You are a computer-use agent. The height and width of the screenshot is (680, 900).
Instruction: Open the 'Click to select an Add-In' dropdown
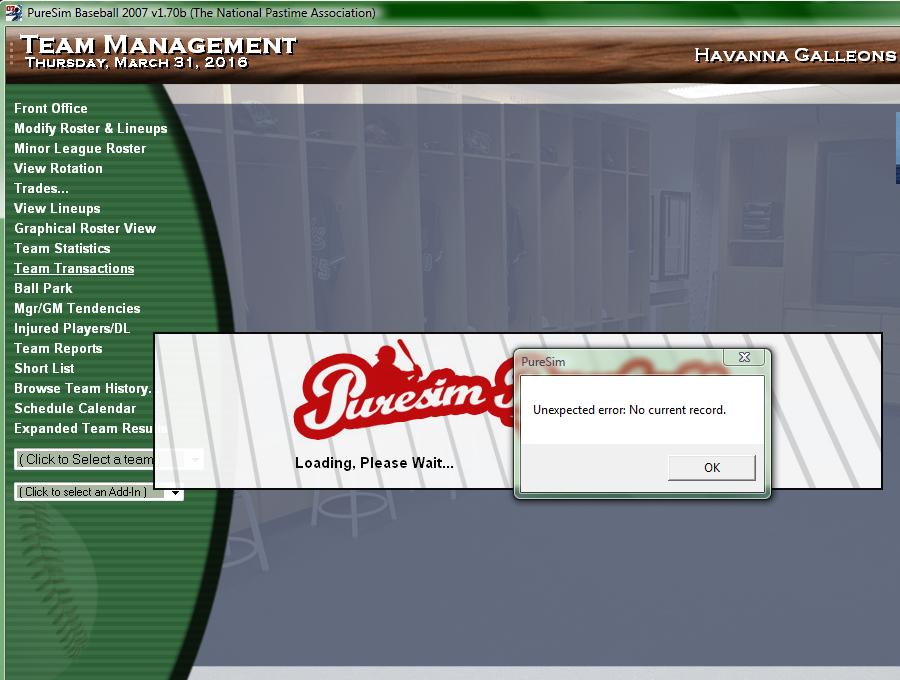point(99,492)
